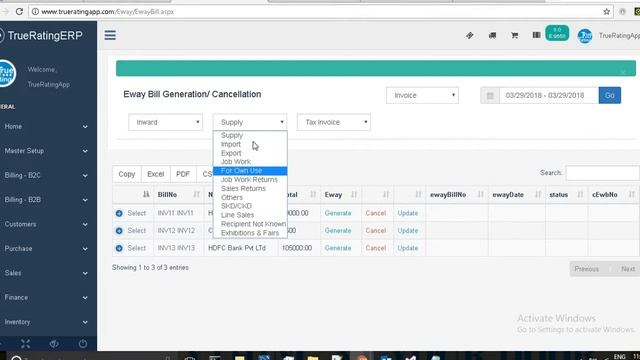Select Import from the dropdown list
The height and width of the screenshot is (360, 640).
pyautogui.click(x=250, y=144)
